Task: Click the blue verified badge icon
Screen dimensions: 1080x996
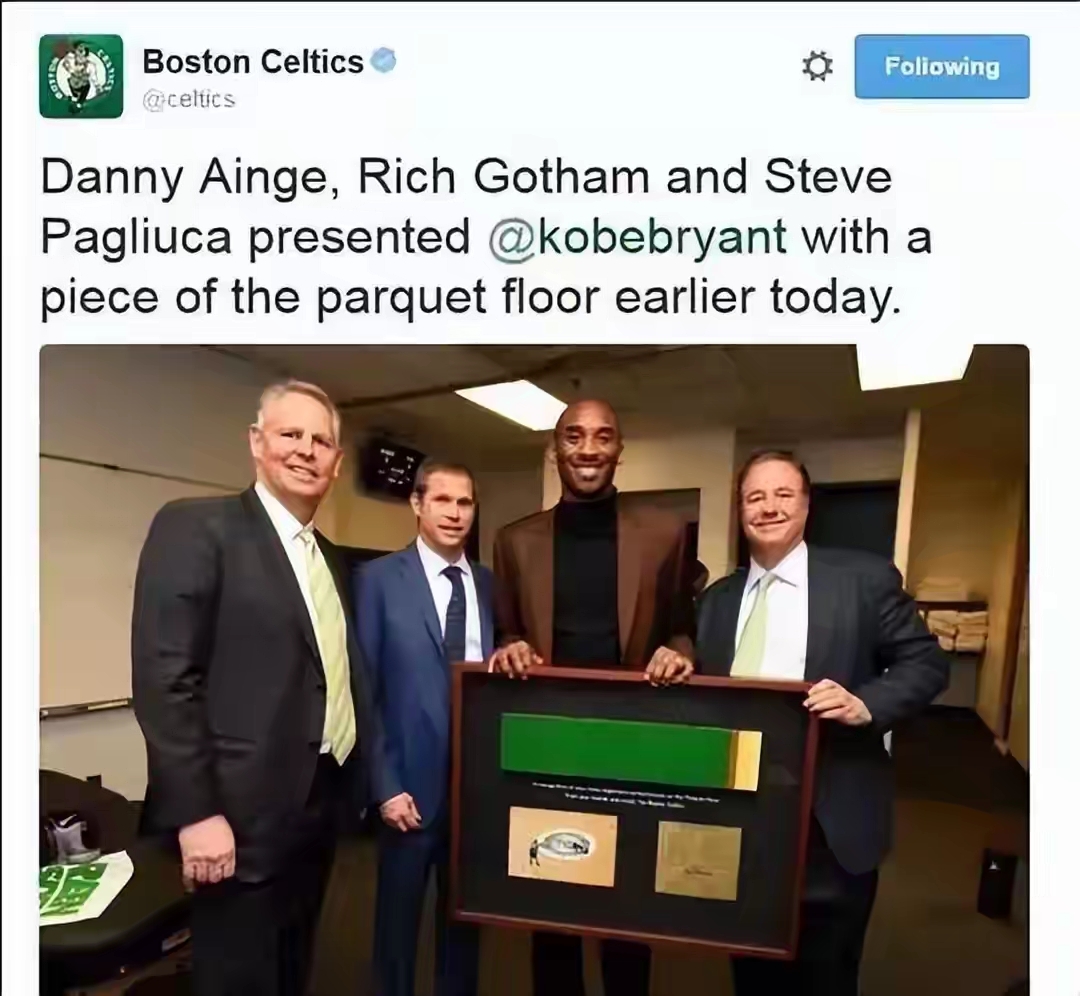Action: (x=384, y=61)
